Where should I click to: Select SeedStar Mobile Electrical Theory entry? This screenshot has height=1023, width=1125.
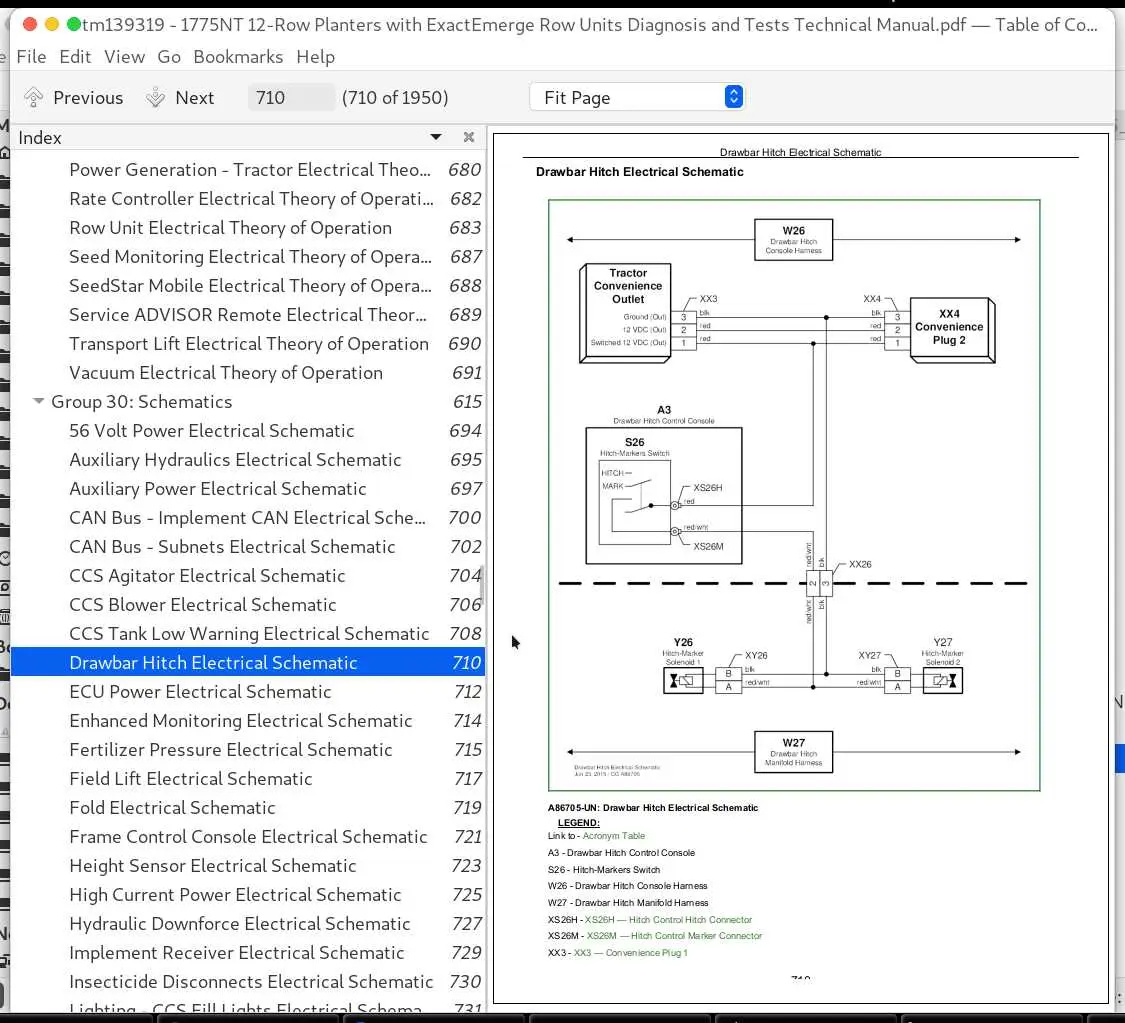point(248,286)
